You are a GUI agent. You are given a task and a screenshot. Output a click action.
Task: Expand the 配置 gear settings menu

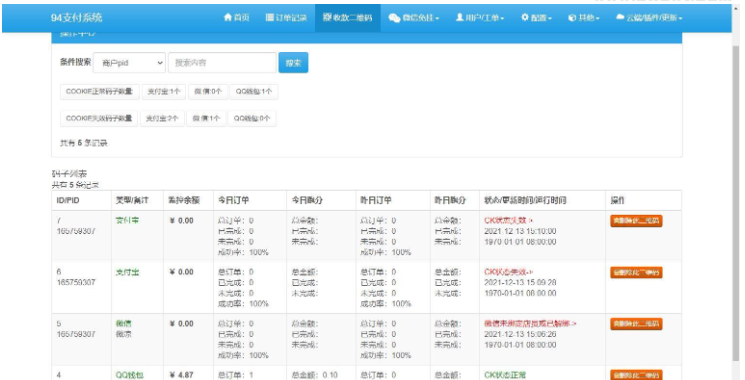(536, 18)
